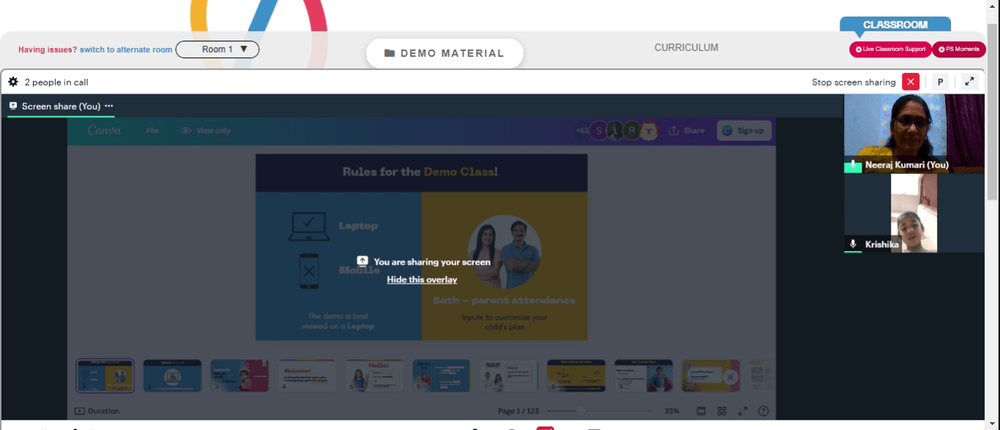1000x430 pixels.
Task: Click the Canva logo
Action: [x=104, y=130]
